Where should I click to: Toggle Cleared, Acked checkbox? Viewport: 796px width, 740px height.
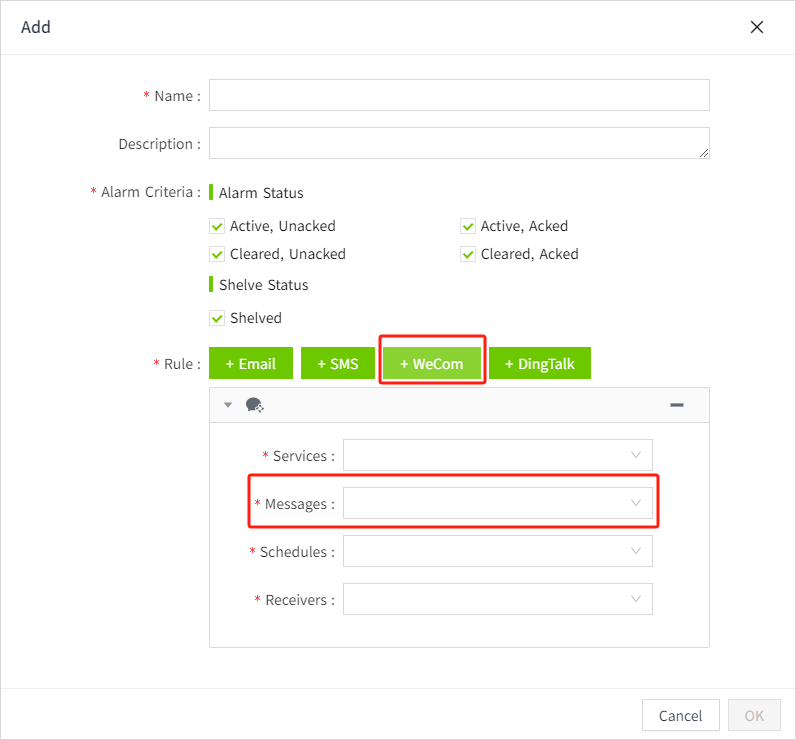point(468,254)
